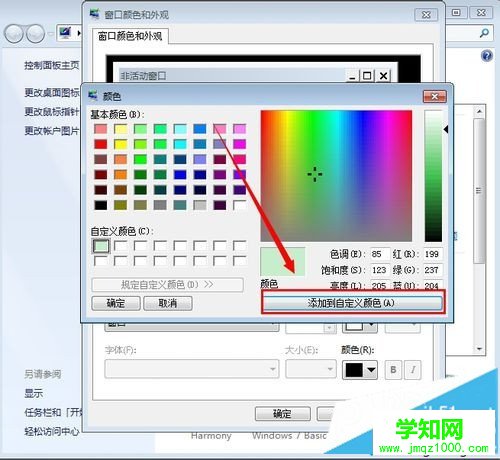Click the 饱和度 saturation value field
Screen dimensions: 500x460
point(380,270)
